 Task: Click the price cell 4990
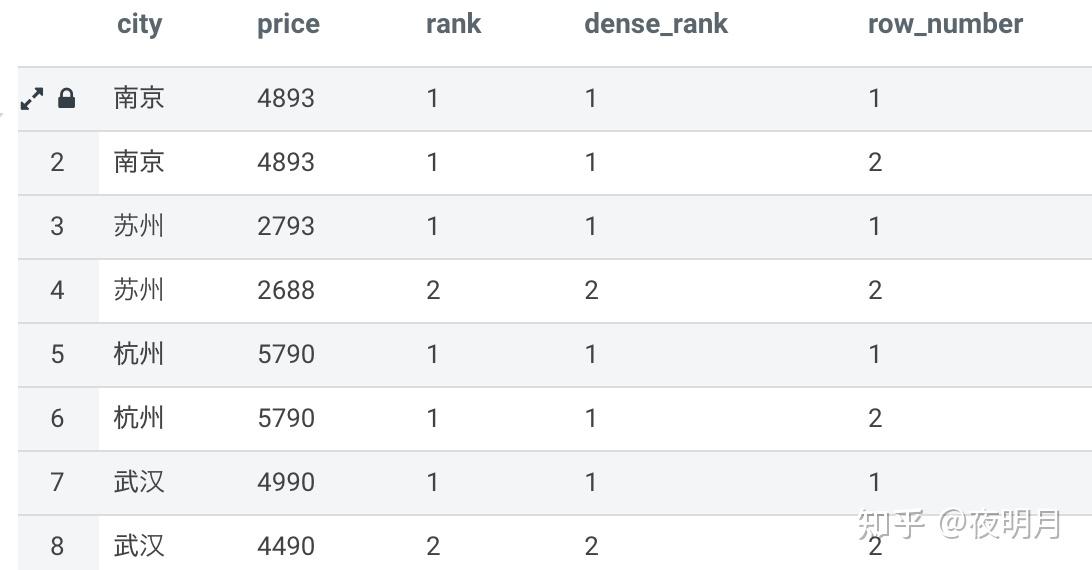pos(286,482)
